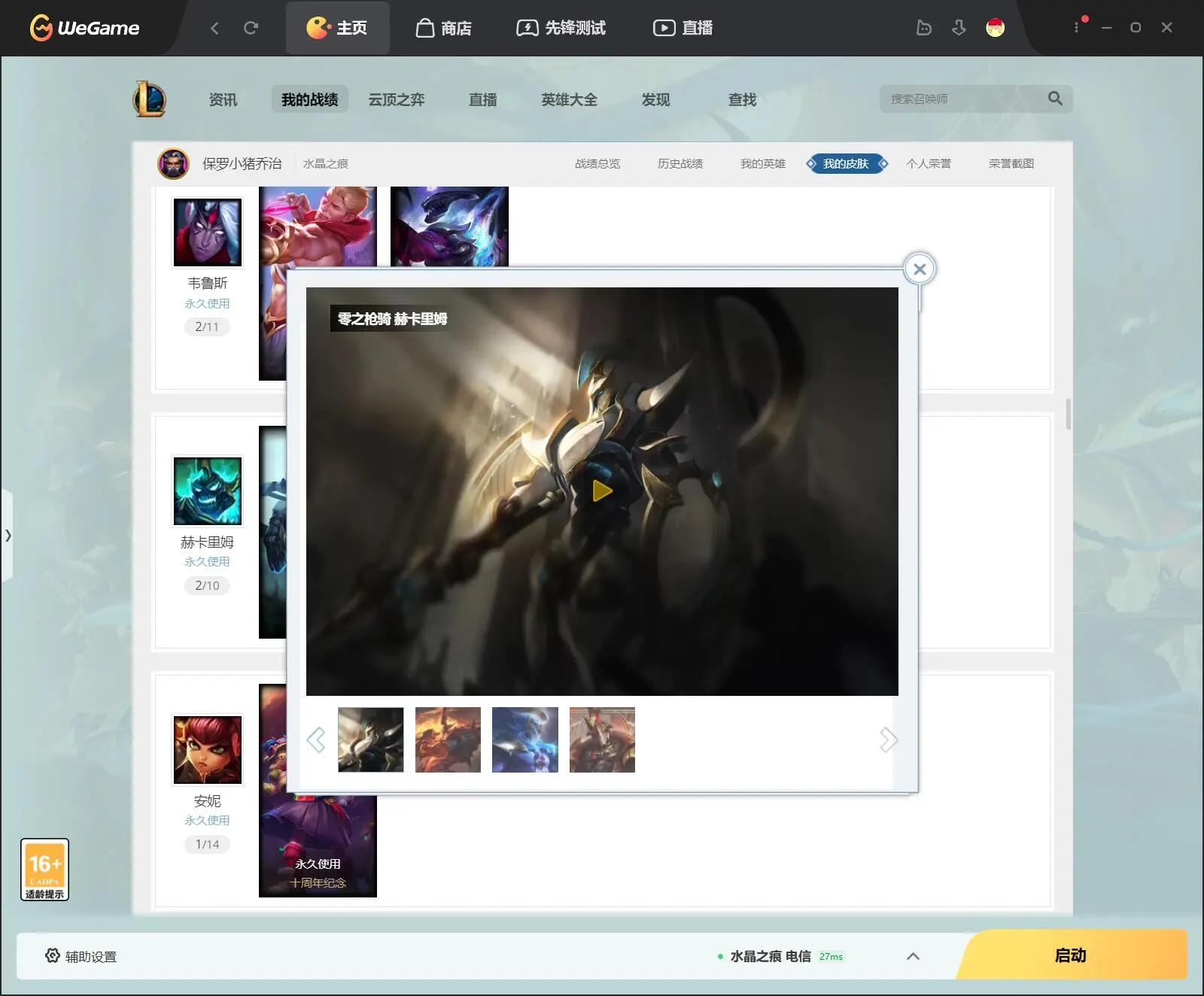This screenshot has width=1204, height=996.
Task: Click the 赫卡里姆 2/10 skin count
Action: [207, 585]
